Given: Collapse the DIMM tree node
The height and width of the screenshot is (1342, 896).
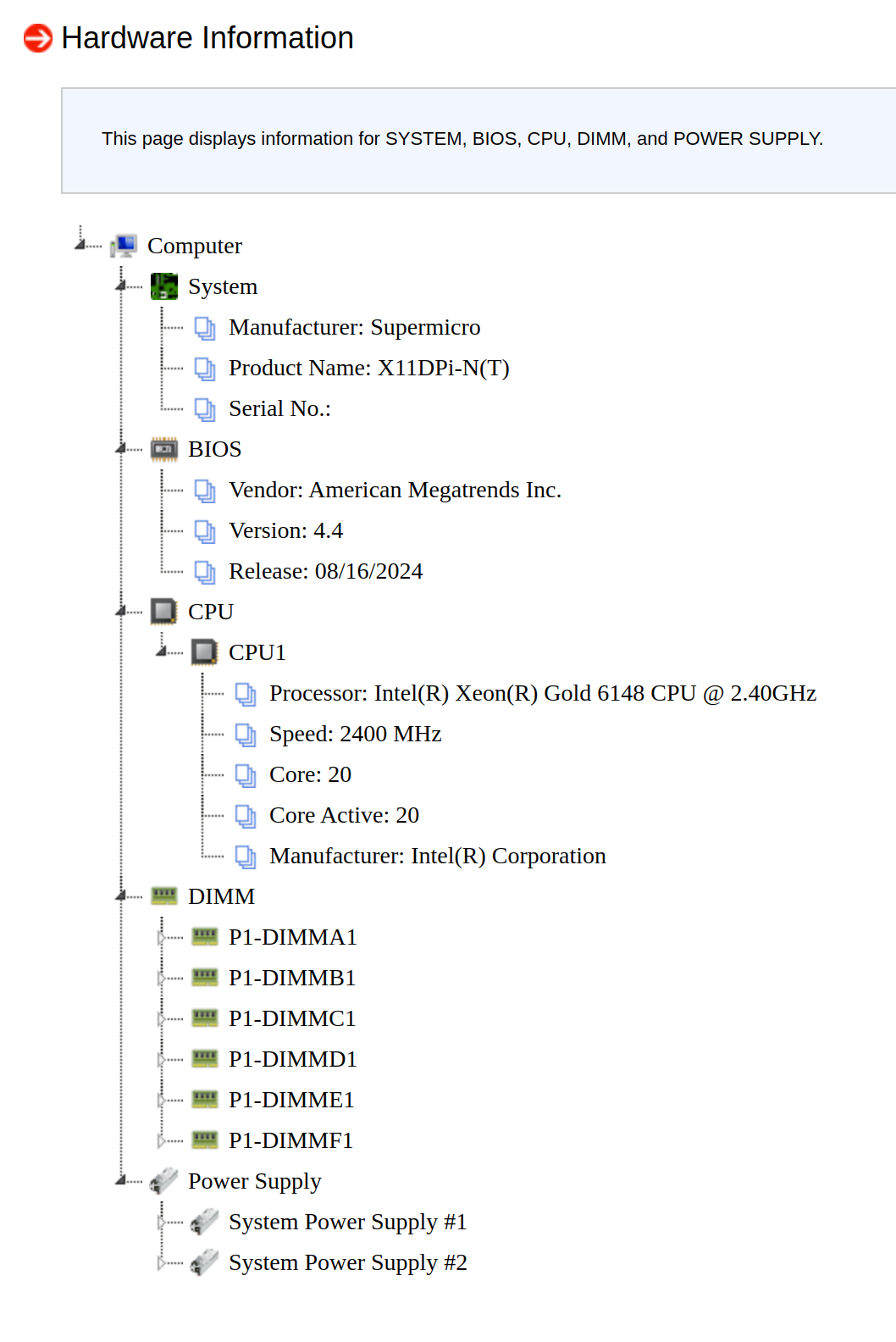Looking at the screenshot, I should click(x=120, y=896).
